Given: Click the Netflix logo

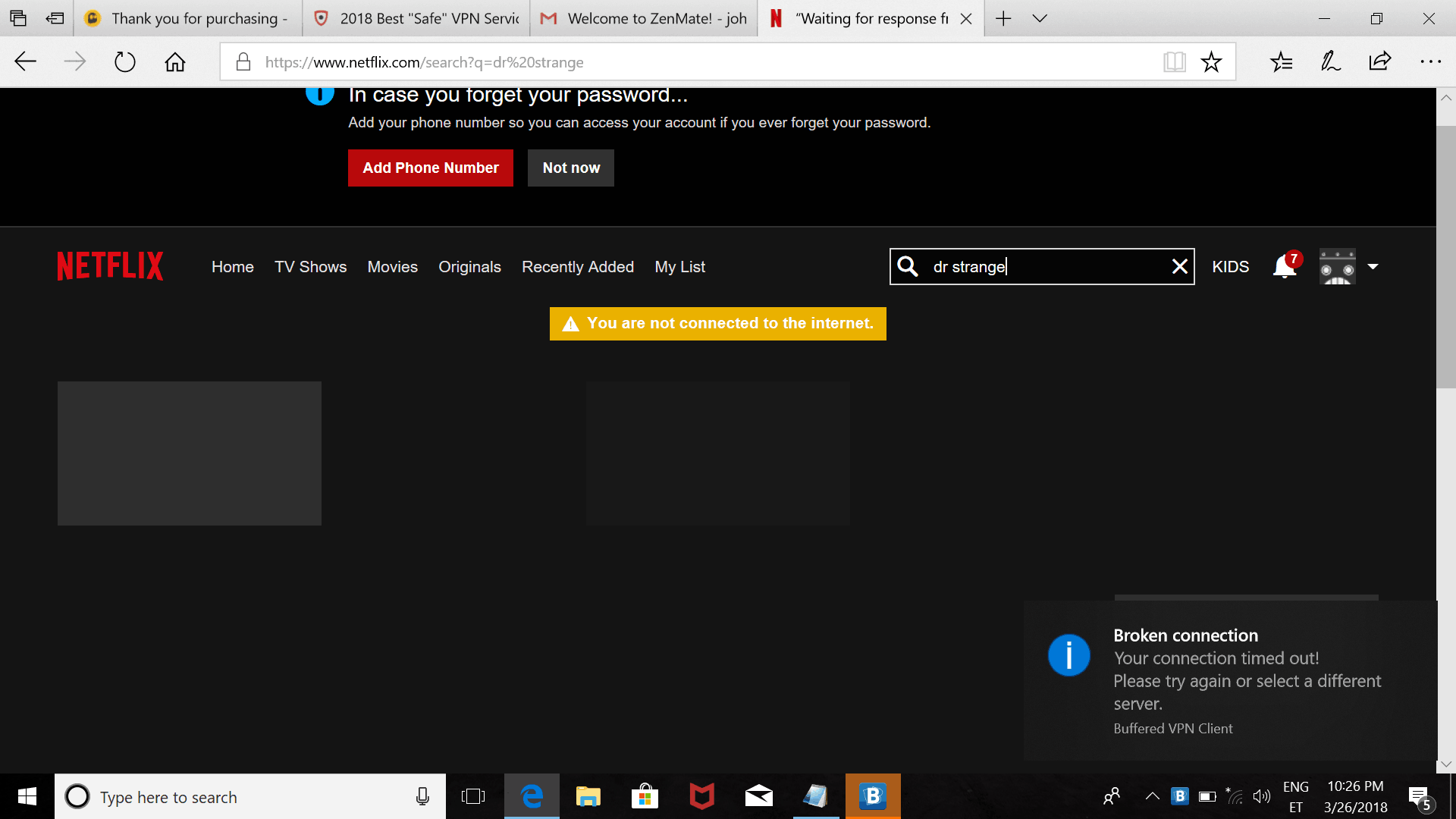Looking at the screenshot, I should [110, 266].
